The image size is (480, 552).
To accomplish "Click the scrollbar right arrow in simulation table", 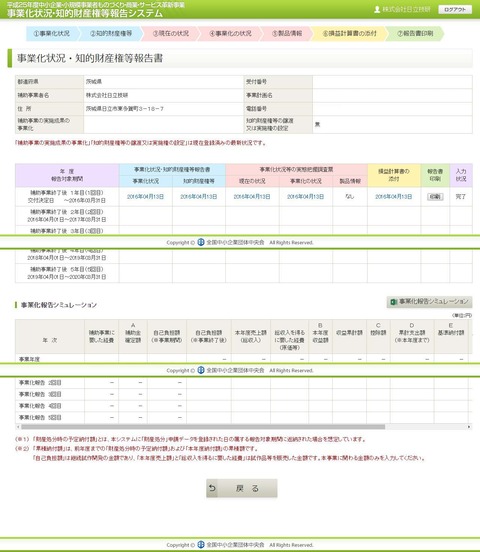I will [x=469, y=427].
